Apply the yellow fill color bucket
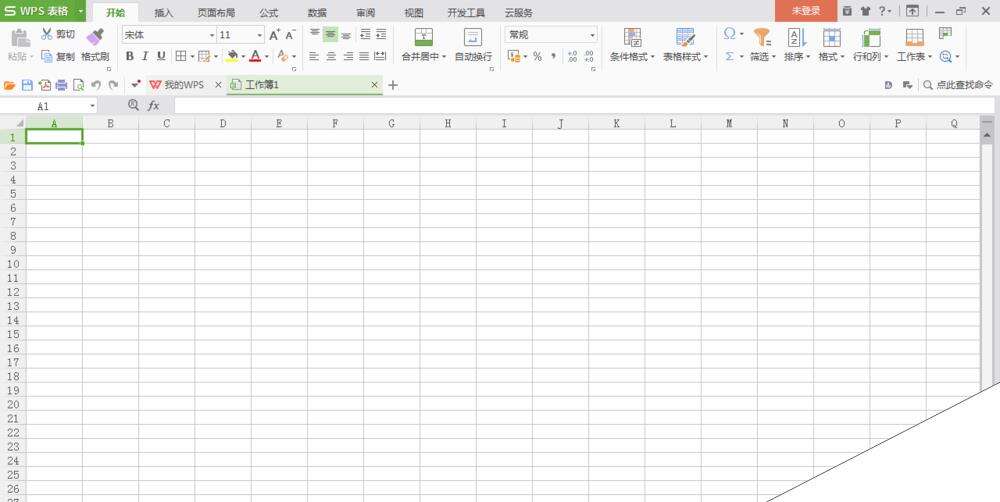 click(x=232, y=56)
